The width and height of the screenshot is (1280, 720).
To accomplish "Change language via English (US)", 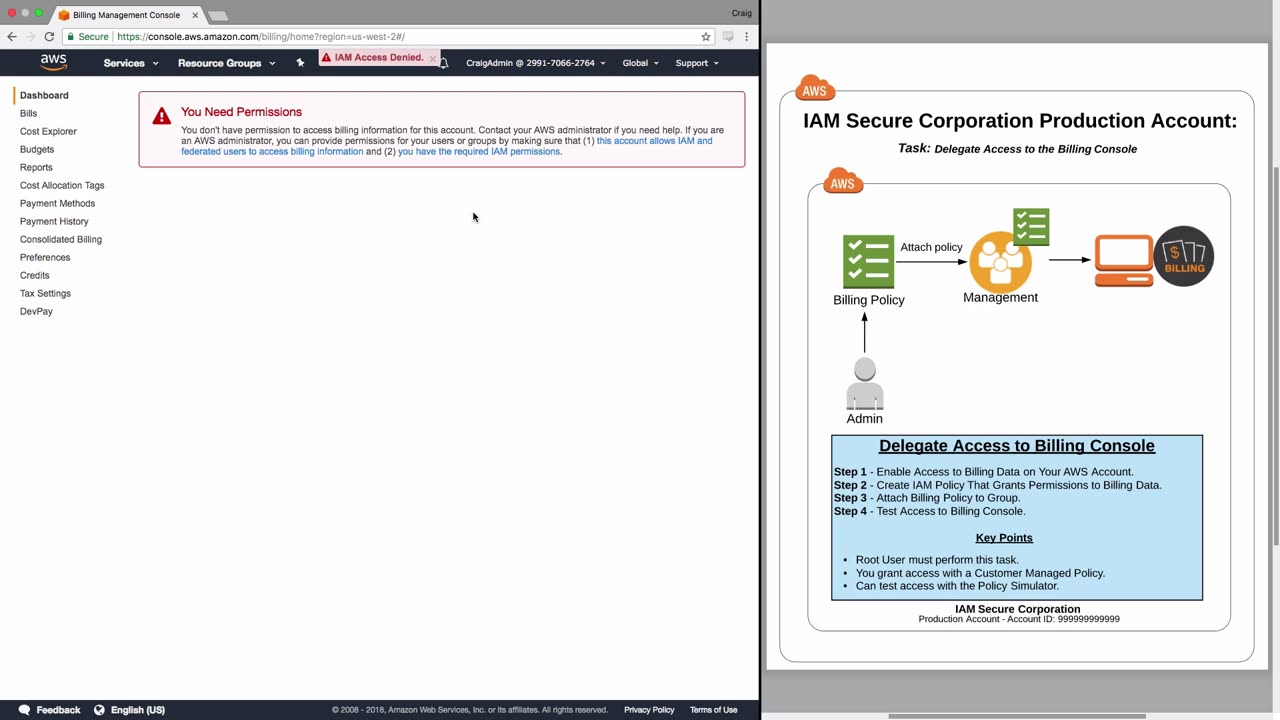I will click(x=138, y=710).
